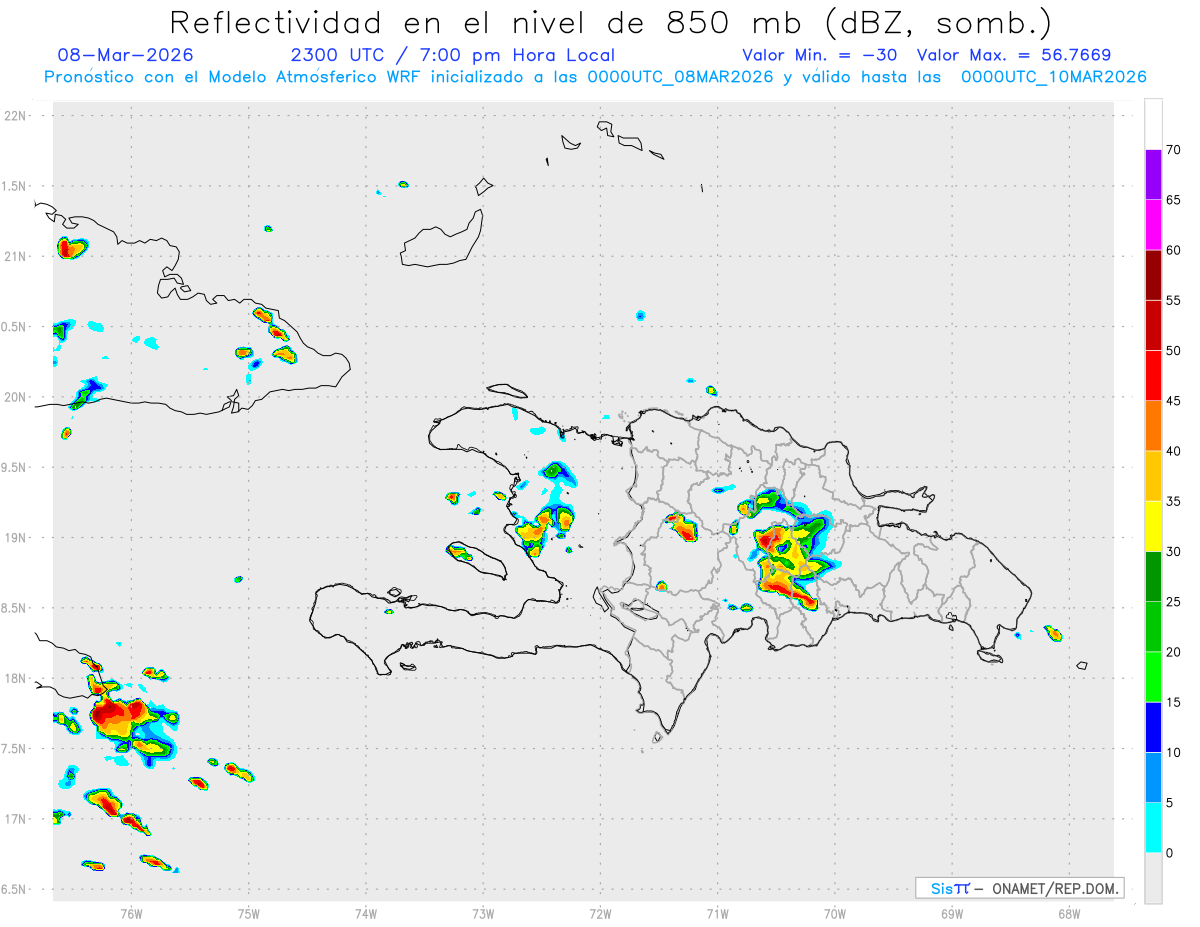Select the '74W' longitude label
Image resolution: width=1200 pixels, height=927 pixels.
click(x=366, y=912)
